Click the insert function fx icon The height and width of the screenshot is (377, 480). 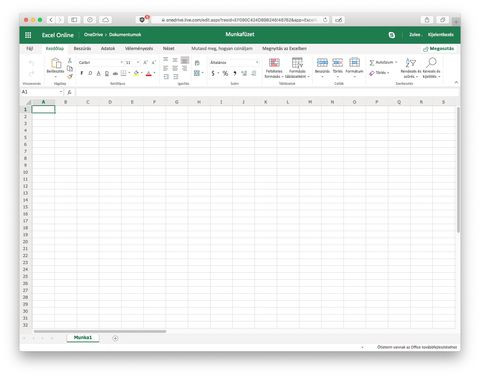pyautogui.click(x=69, y=92)
